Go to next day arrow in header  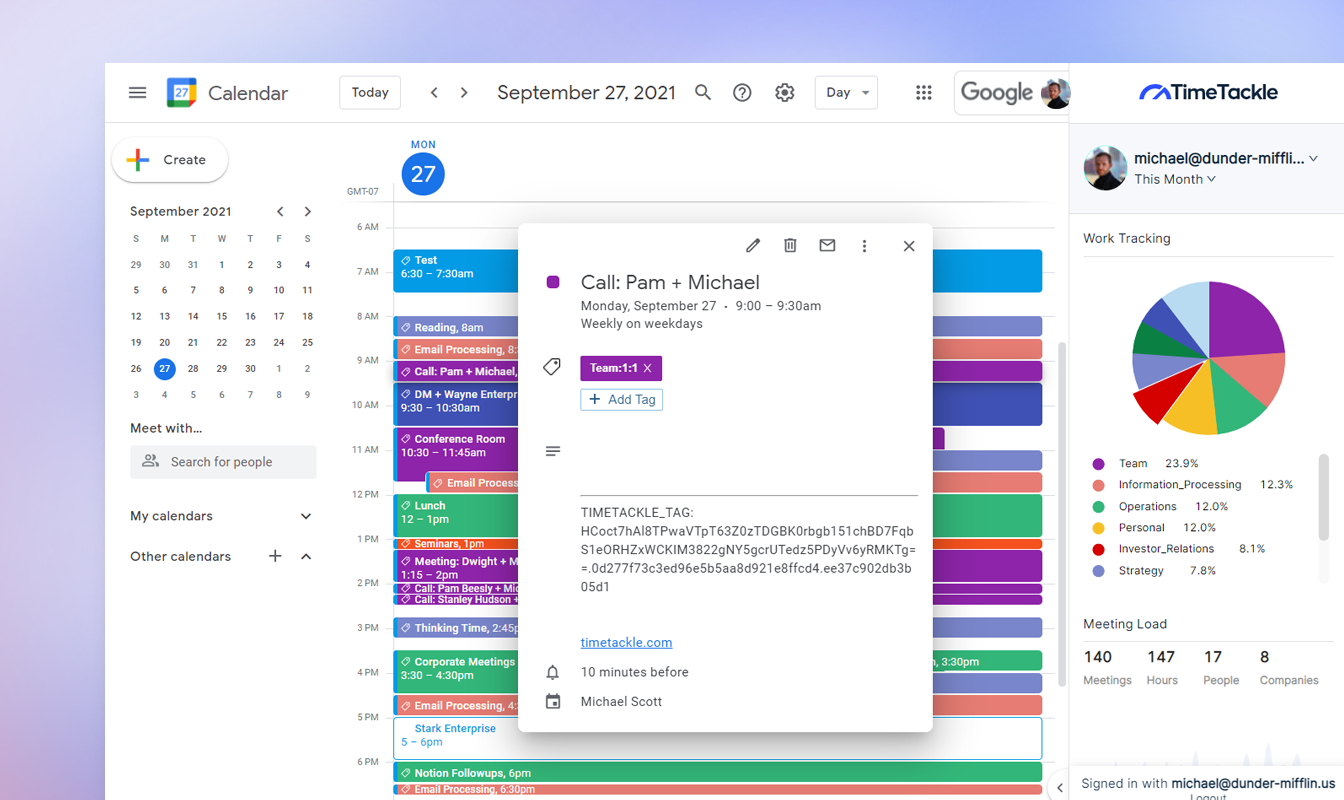[x=464, y=93]
